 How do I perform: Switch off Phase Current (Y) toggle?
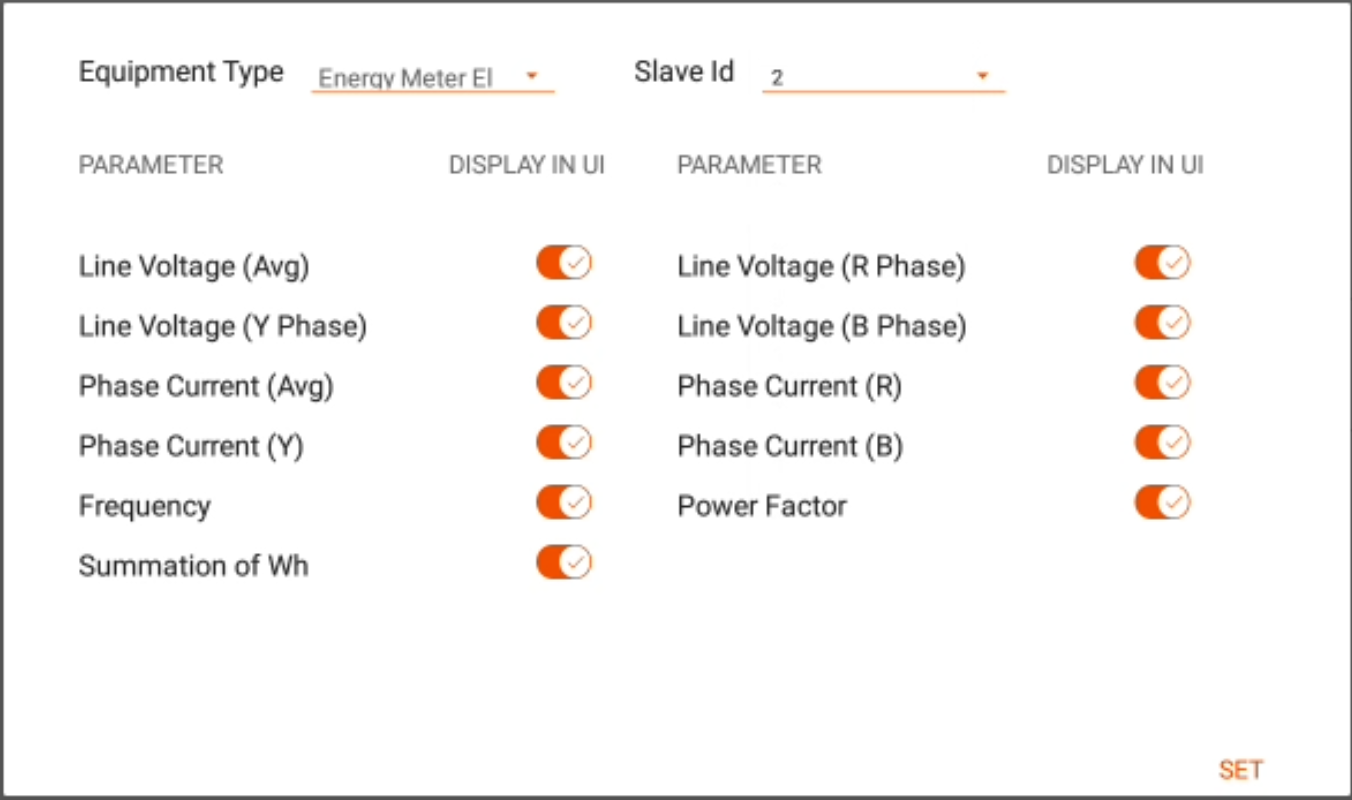[x=564, y=442]
